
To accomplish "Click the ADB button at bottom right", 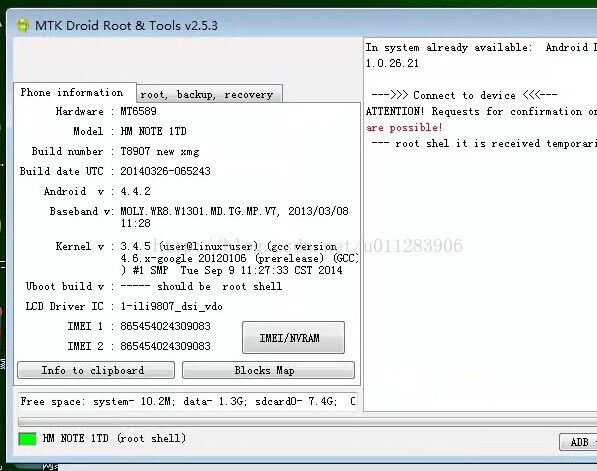I will pos(578,442).
